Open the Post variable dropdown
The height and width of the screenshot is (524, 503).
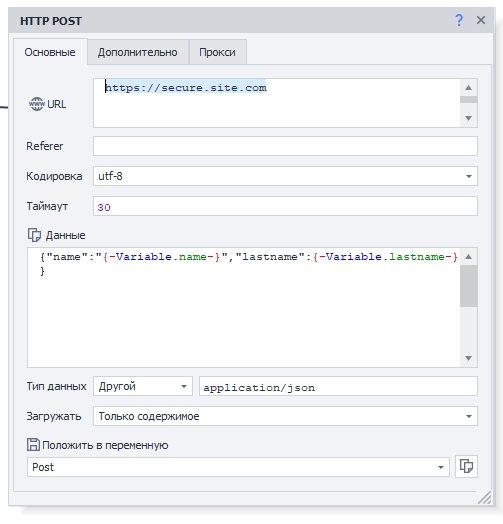(238, 467)
